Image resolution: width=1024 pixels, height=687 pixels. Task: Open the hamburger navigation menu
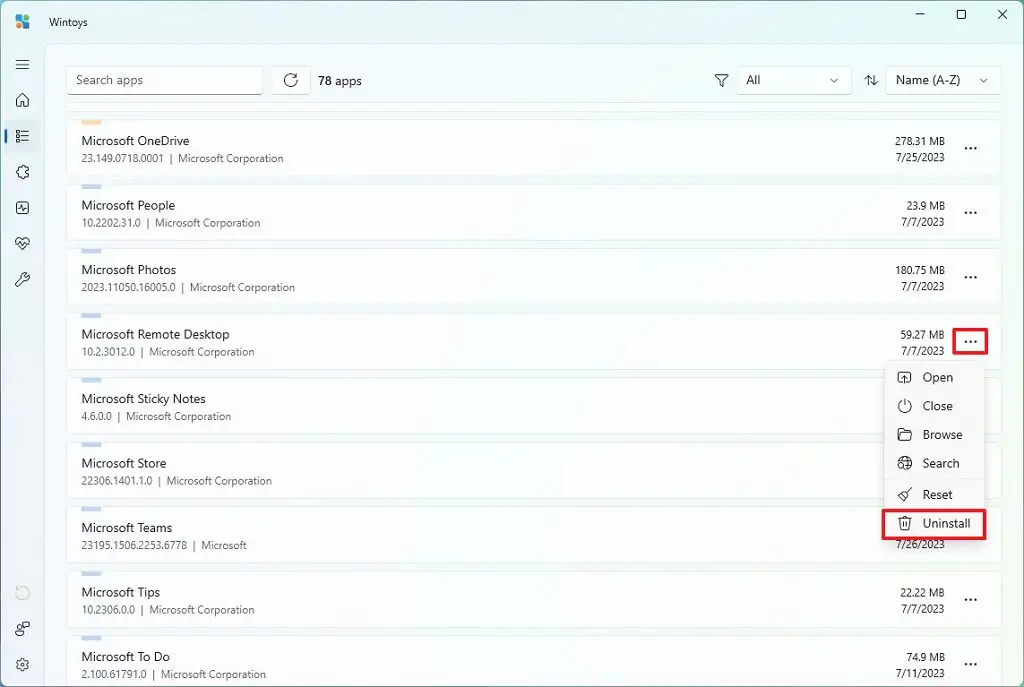[x=22, y=64]
